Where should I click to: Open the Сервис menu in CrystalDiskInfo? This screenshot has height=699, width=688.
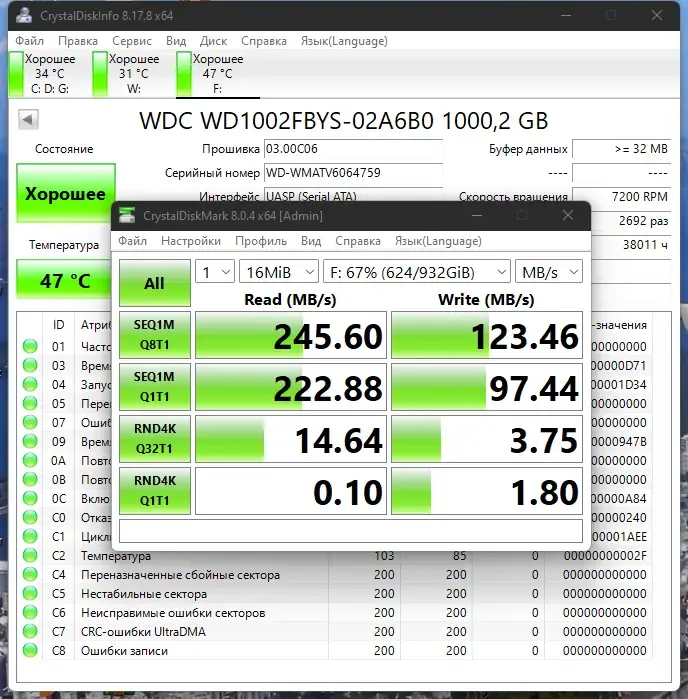click(x=132, y=41)
